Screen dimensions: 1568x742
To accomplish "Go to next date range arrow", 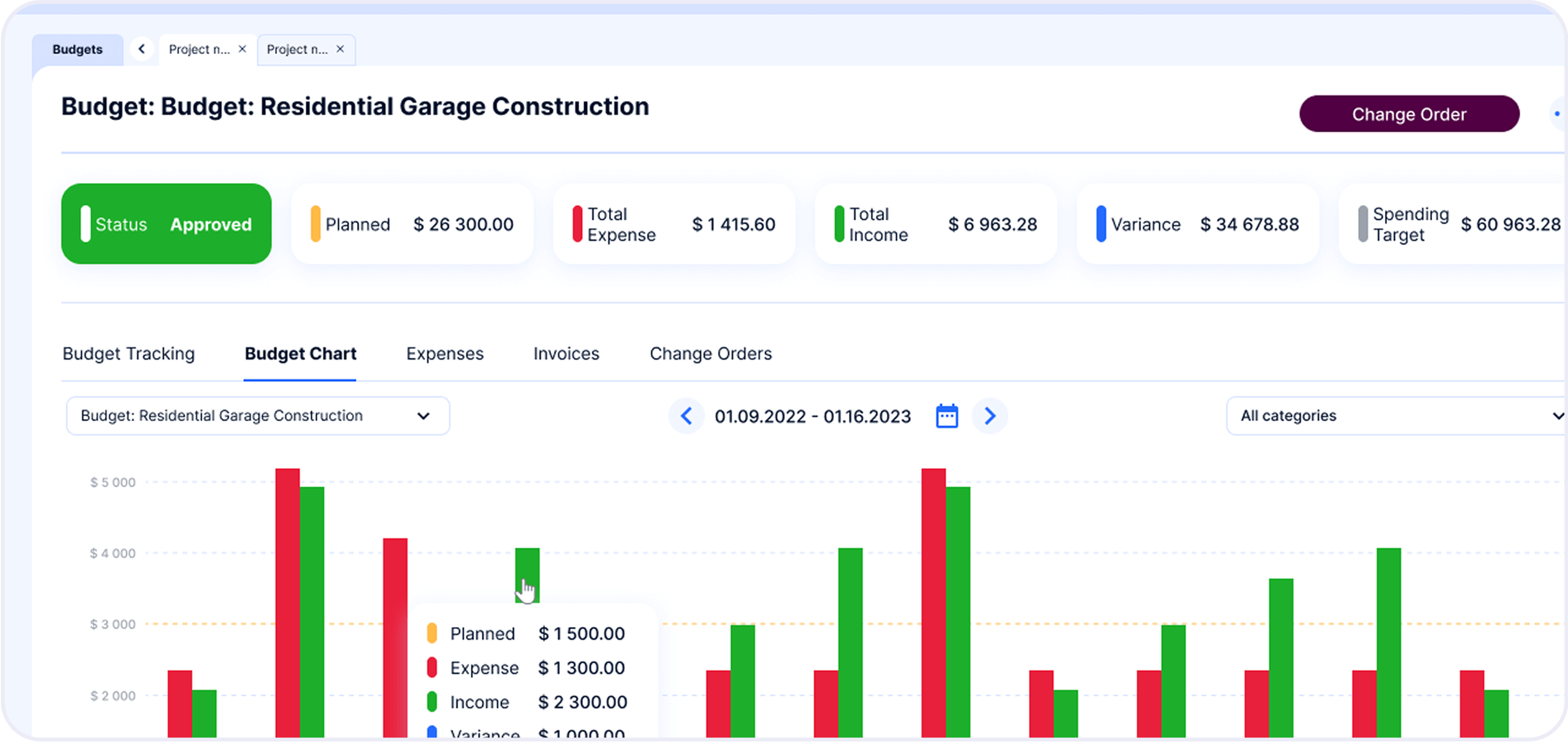I will (x=990, y=416).
